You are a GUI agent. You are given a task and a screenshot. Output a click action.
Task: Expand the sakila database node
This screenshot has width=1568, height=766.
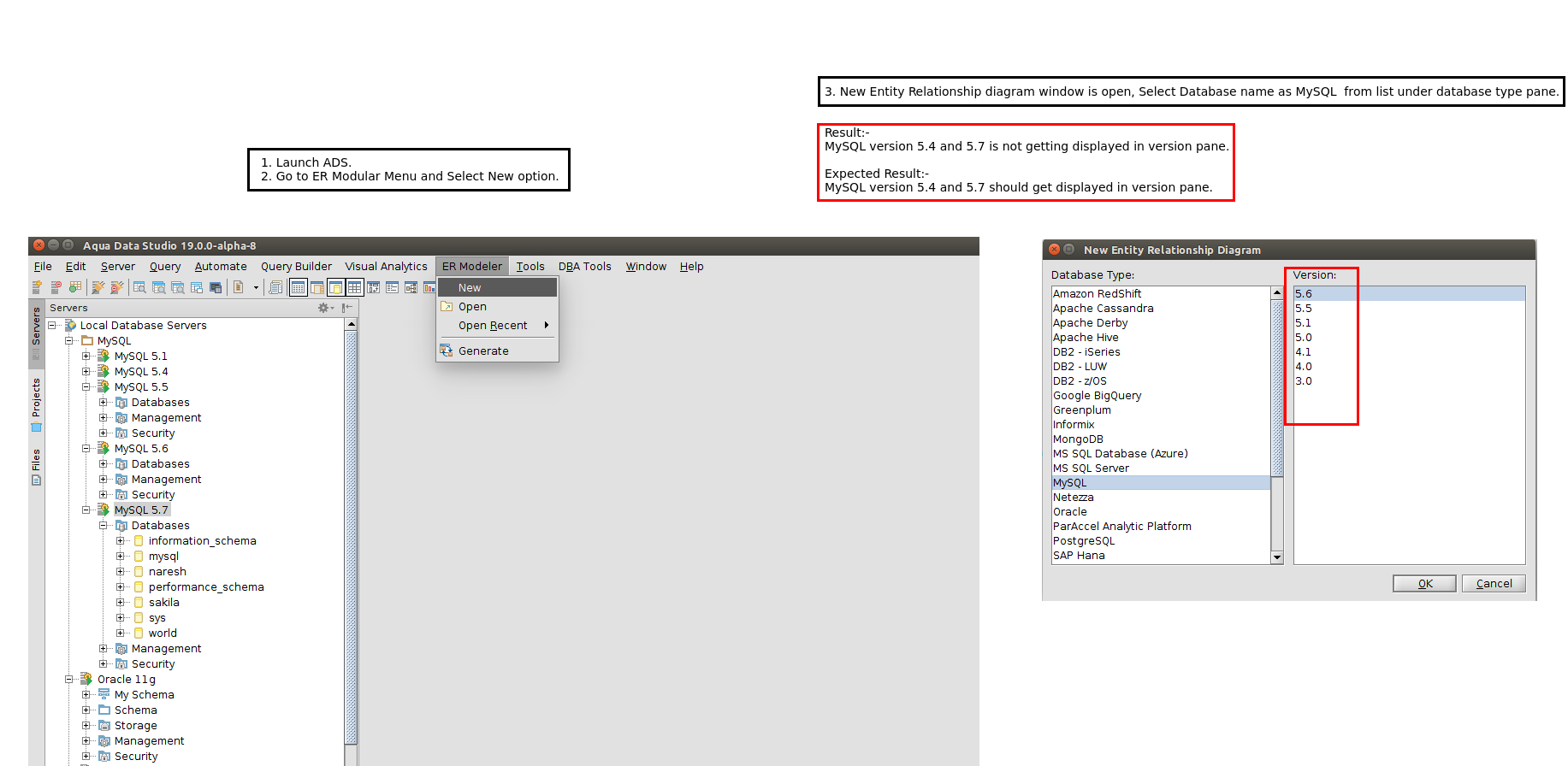click(121, 603)
